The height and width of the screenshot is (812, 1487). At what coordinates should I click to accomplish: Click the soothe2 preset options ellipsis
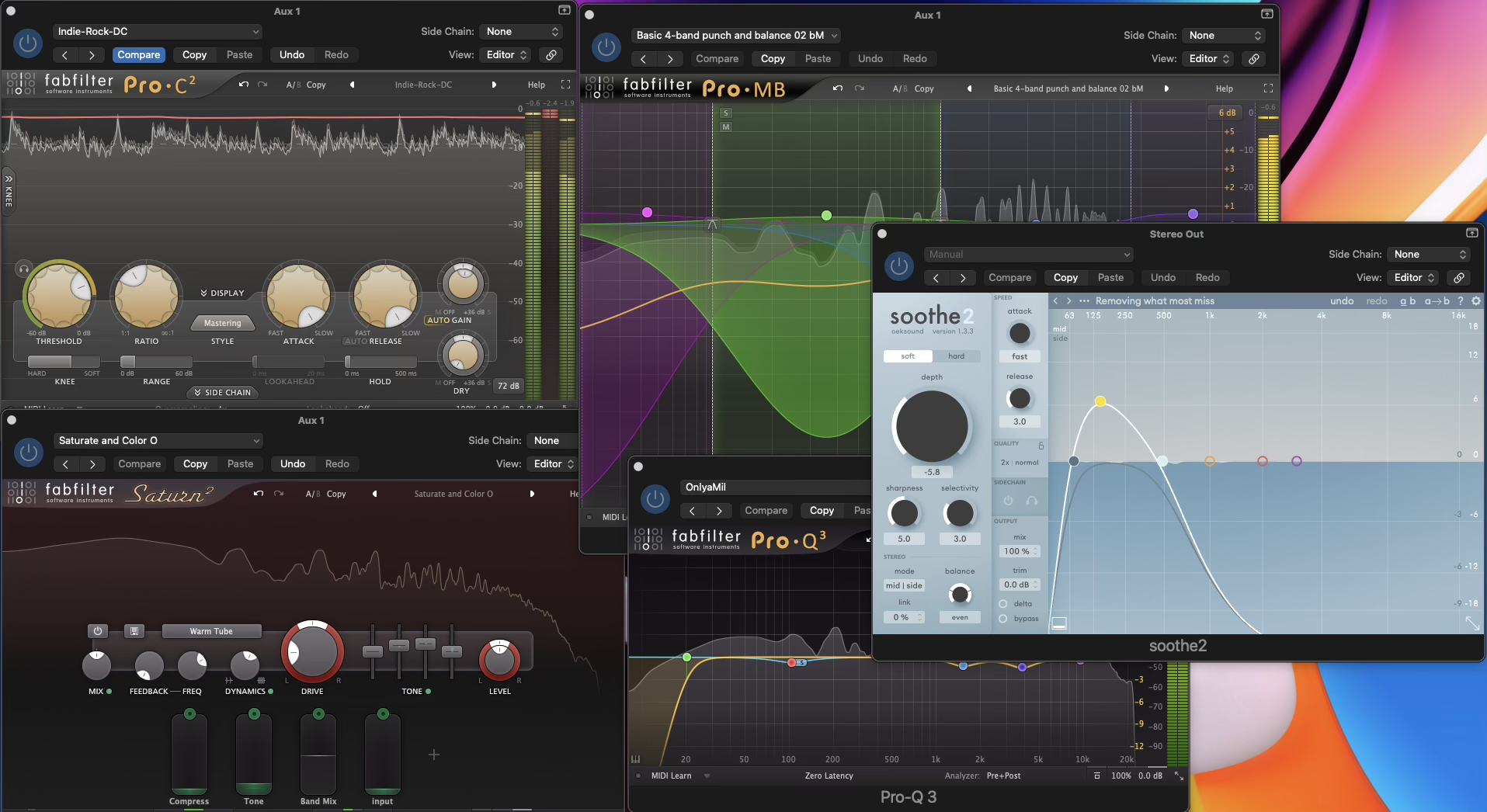pyautogui.click(x=1084, y=301)
